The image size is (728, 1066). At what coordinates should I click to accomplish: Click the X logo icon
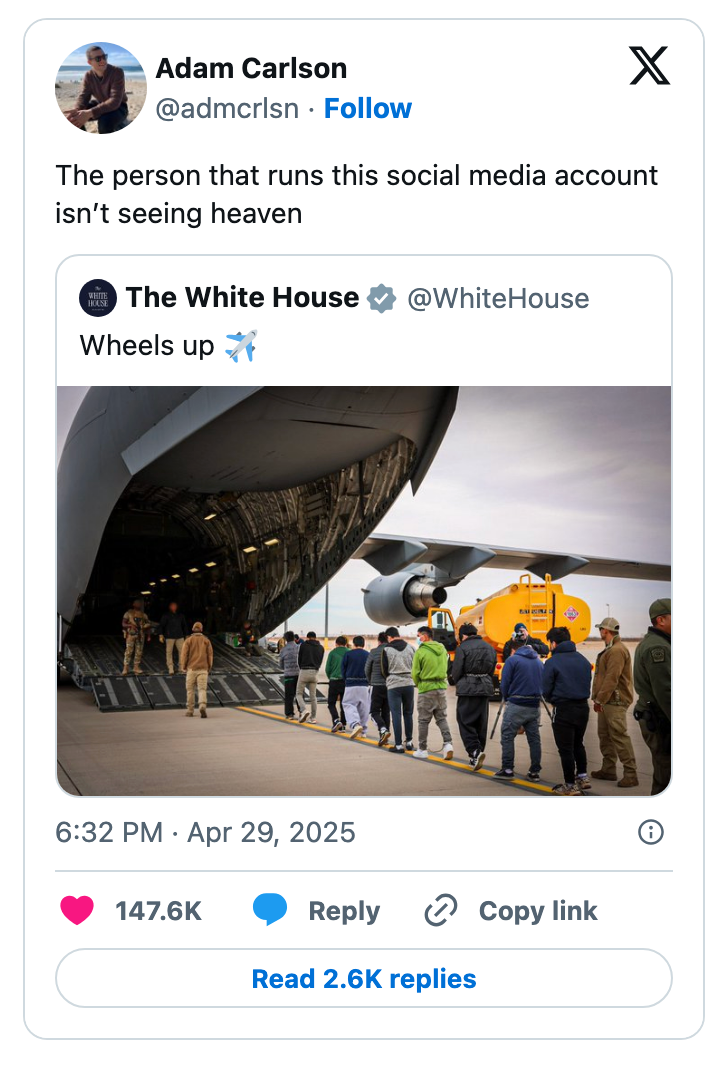coord(649,67)
